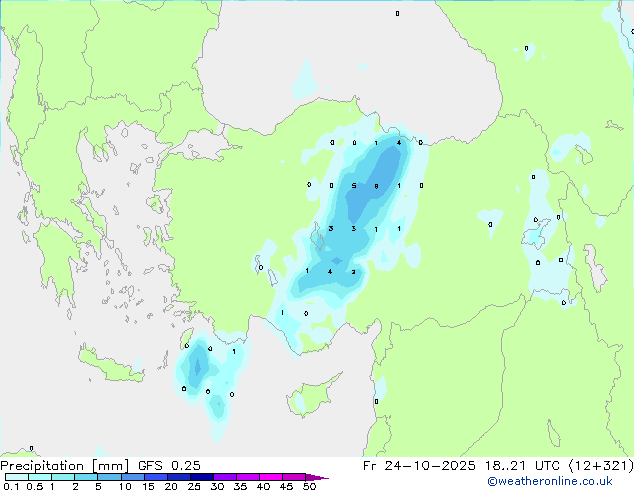Image resolution: width=634 pixels, height=490 pixels.
Task: Select the legend swatch between 30 and 35
Action: pos(224,477)
